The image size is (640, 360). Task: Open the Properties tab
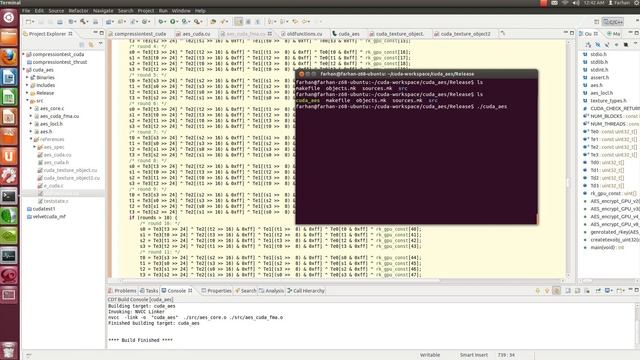(x=216, y=291)
